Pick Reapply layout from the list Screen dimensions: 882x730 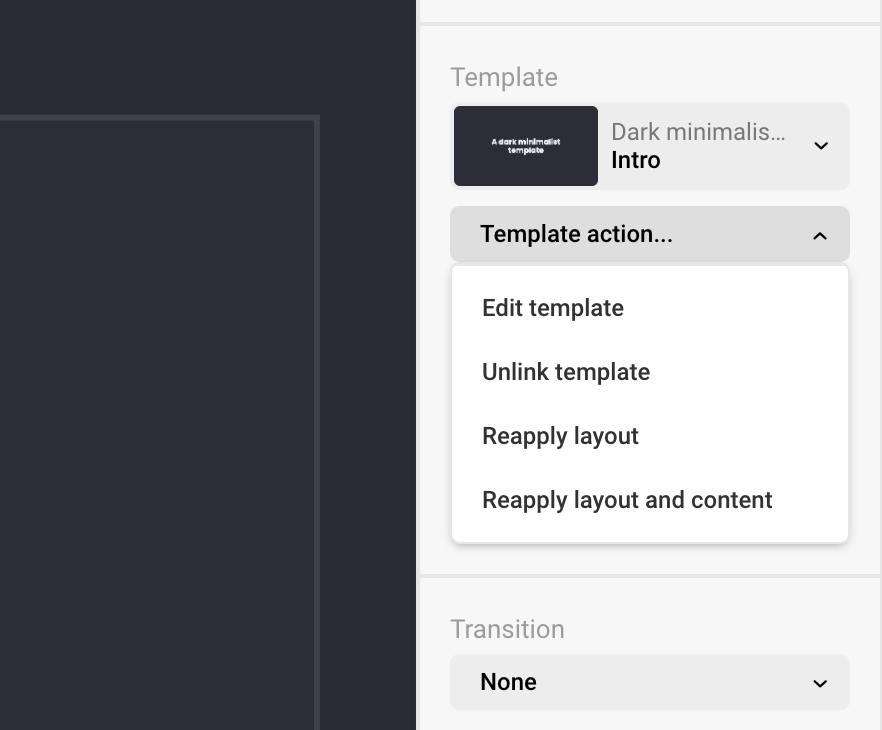coord(560,436)
